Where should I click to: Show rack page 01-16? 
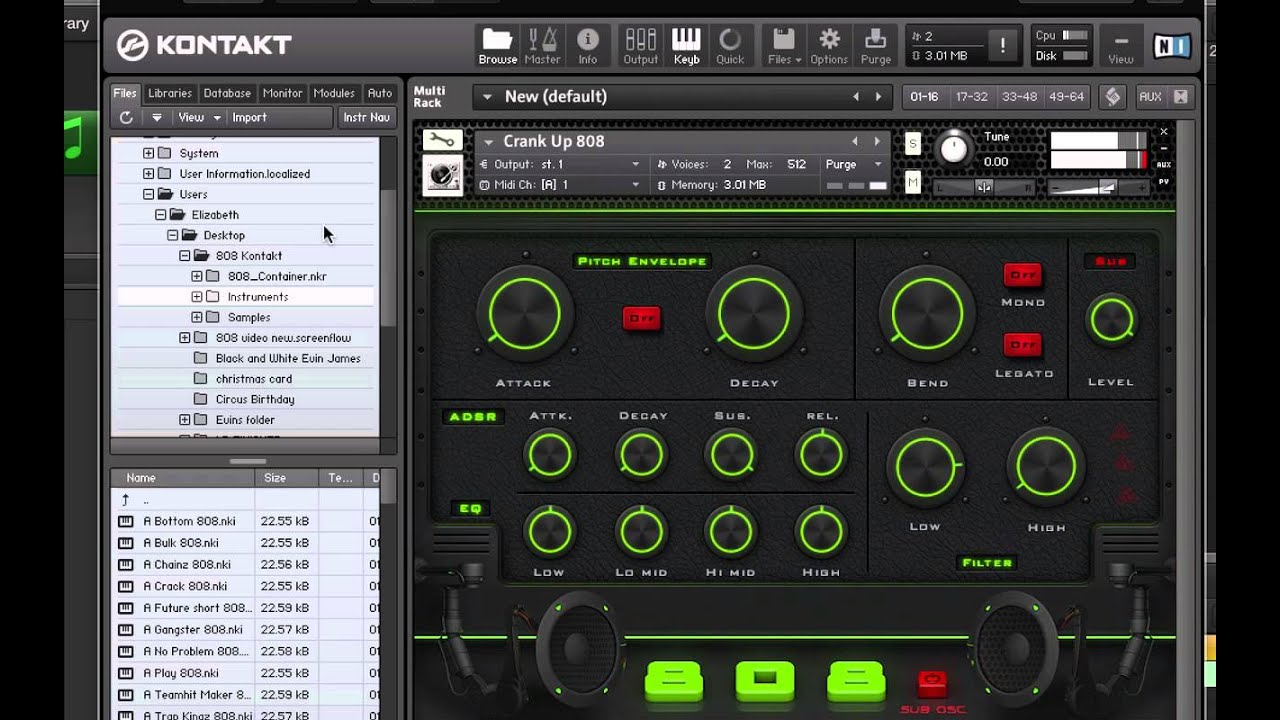coord(924,97)
